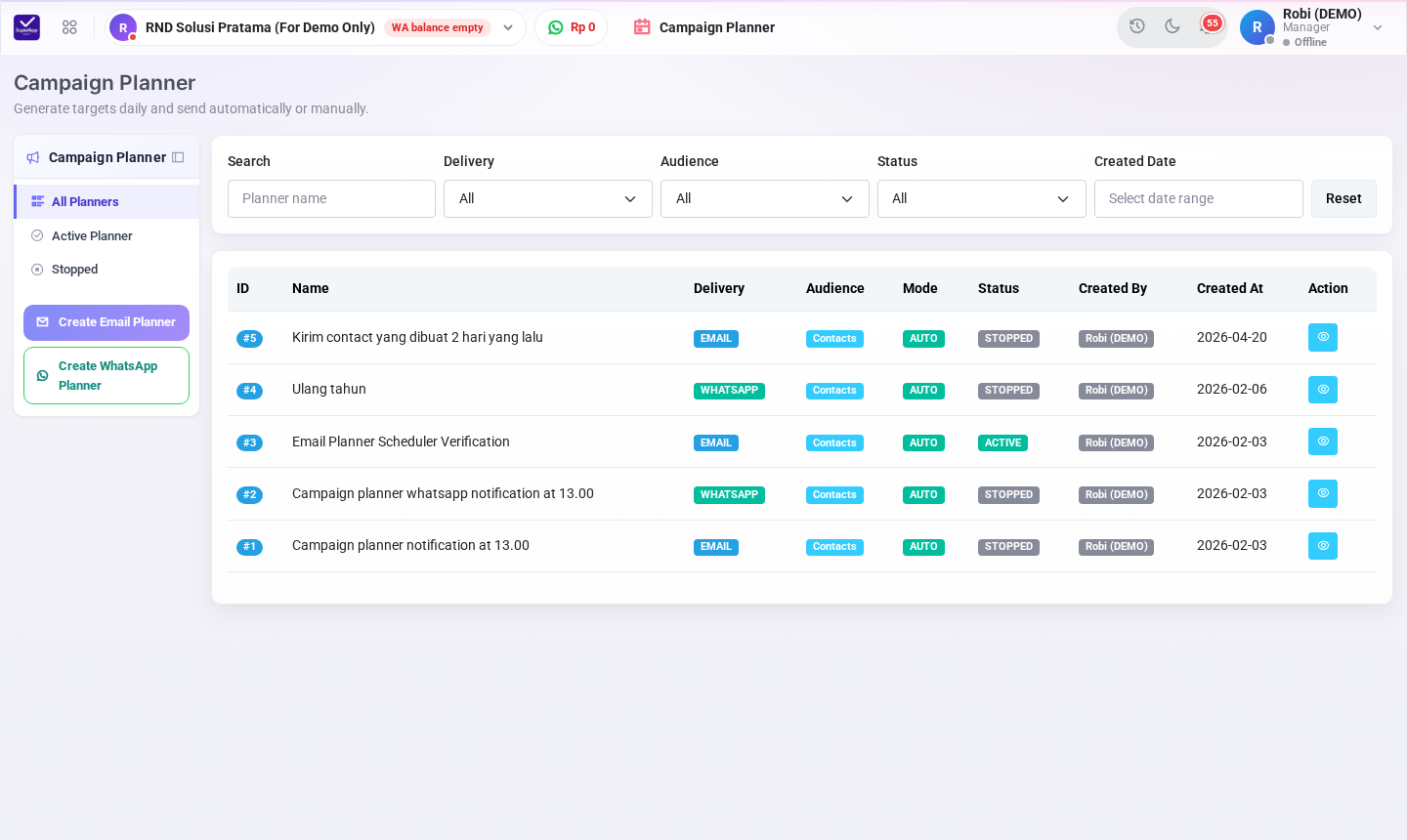View planner #2 whatsapp notification details

(x=1323, y=493)
